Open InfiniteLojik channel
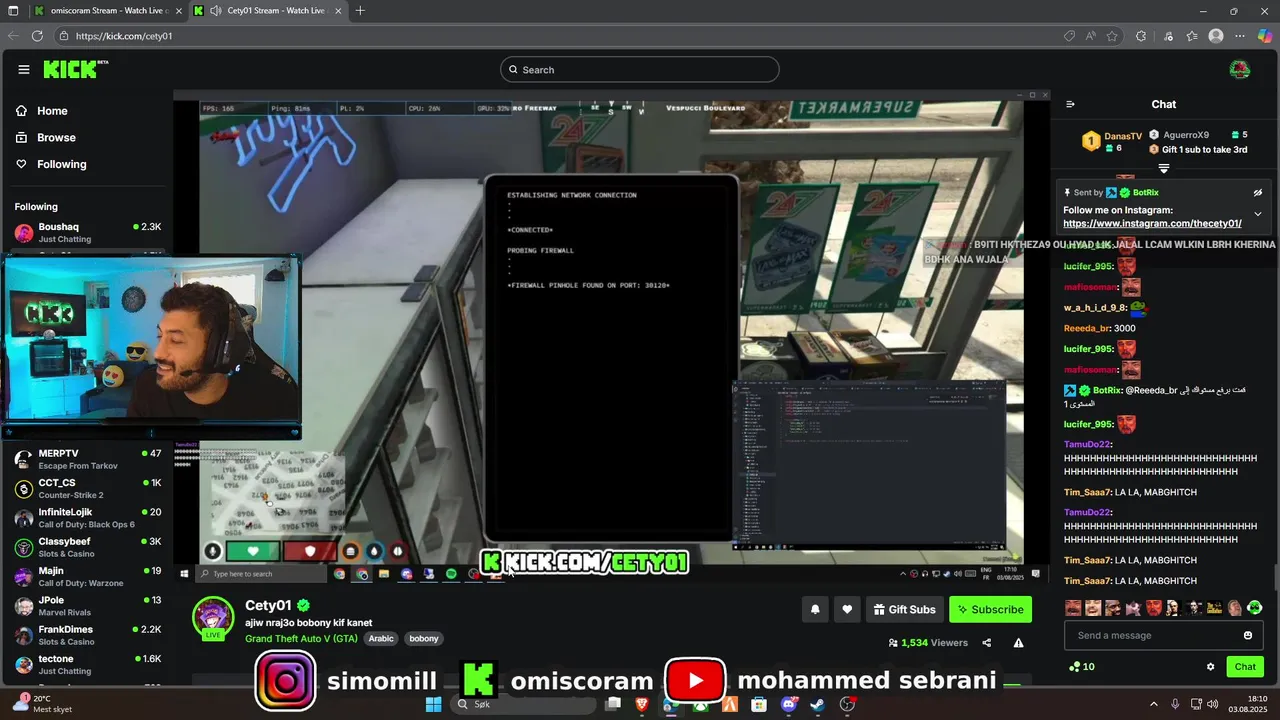This screenshot has width=1280, height=720. point(88,518)
